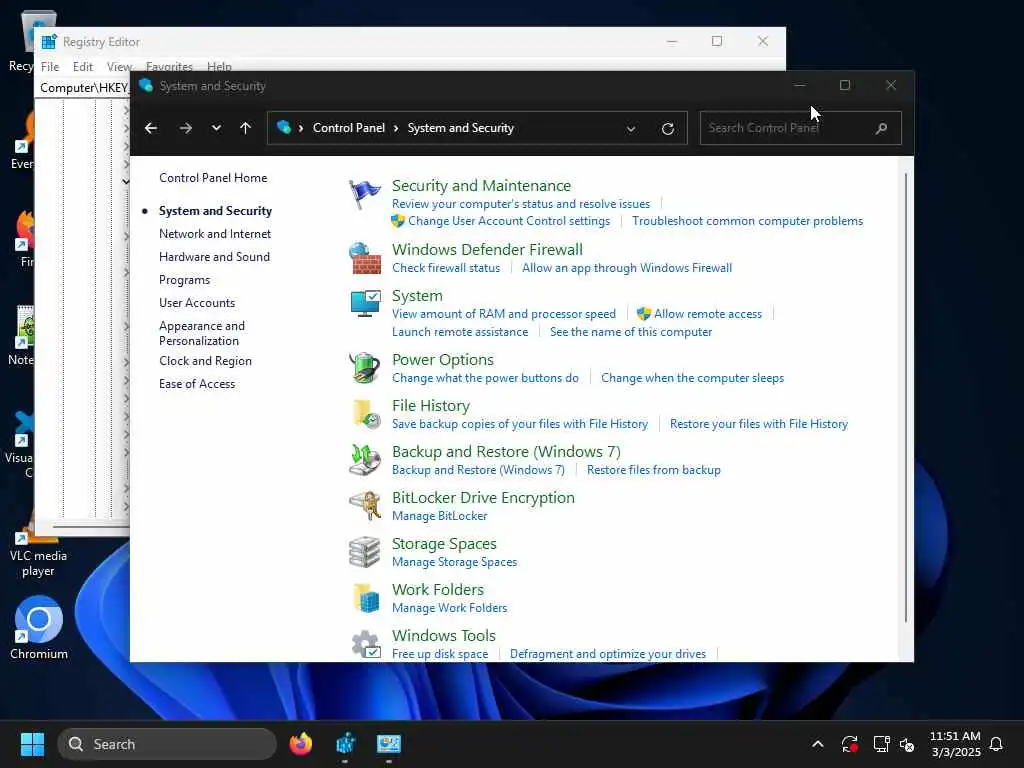Click Change when the computer sleeps
Image resolution: width=1024 pixels, height=768 pixels.
692,378
